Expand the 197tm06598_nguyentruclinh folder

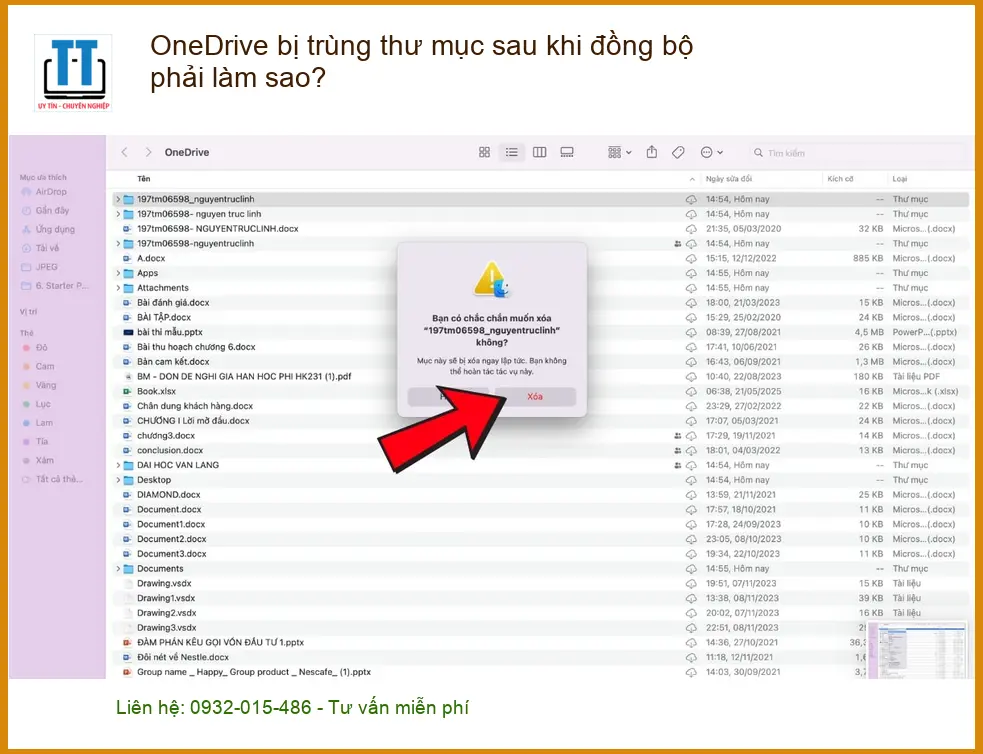(x=118, y=199)
